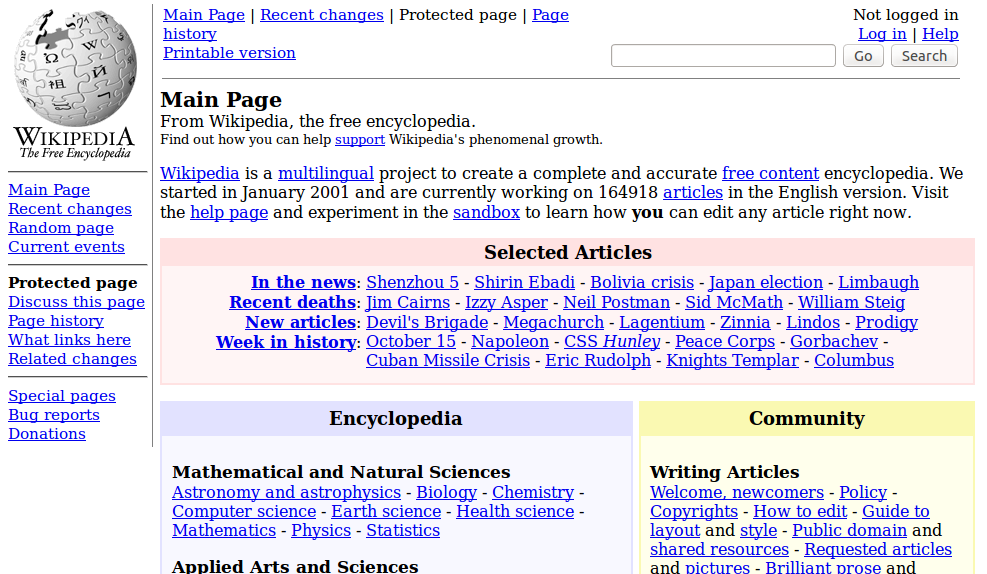Open the Computer science link
987x574 pixels.
(x=244, y=512)
